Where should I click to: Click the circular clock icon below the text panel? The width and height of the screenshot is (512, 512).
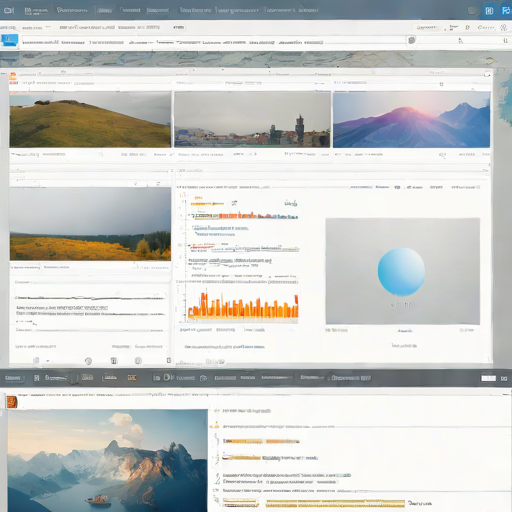(x=88, y=361)
